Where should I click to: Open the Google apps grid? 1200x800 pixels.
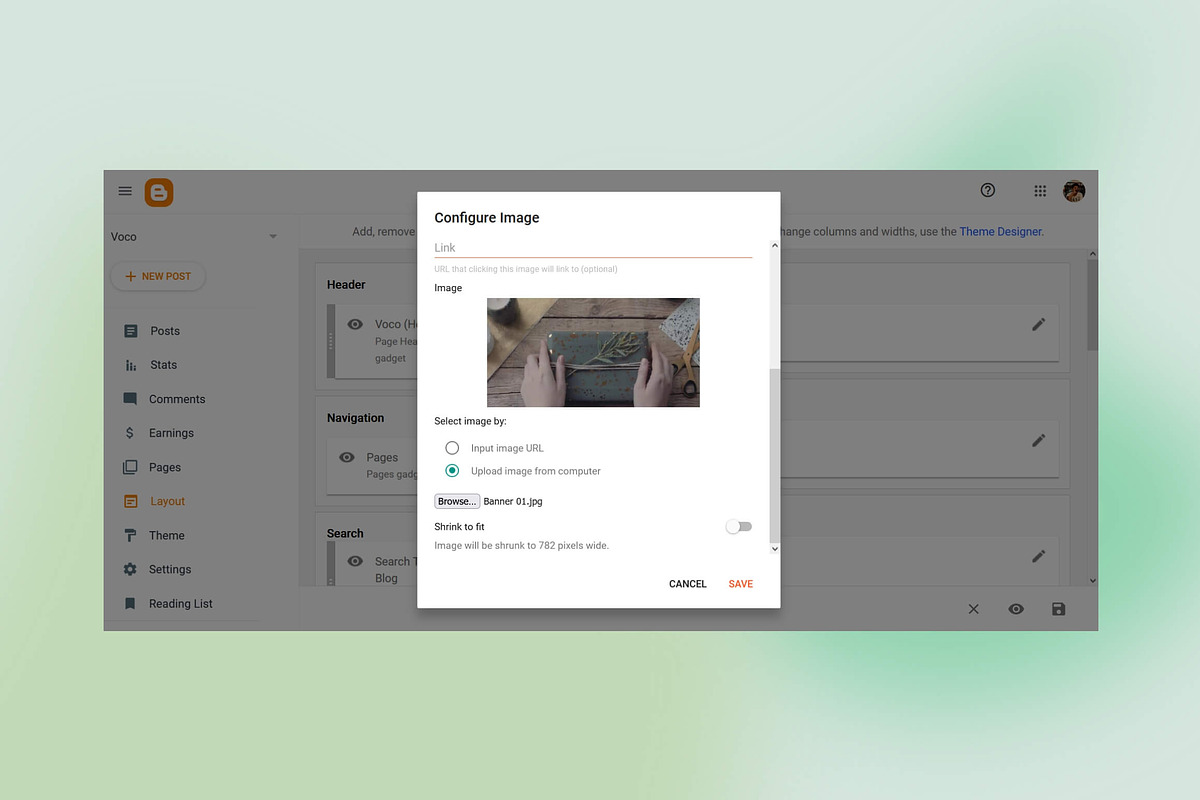1040,191
